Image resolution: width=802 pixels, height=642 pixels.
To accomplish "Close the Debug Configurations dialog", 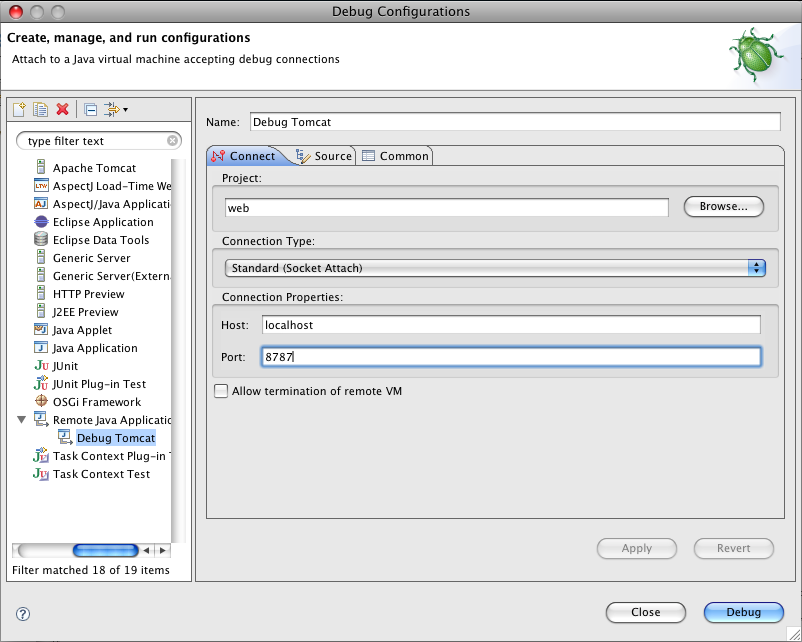I will pos(645,612).
